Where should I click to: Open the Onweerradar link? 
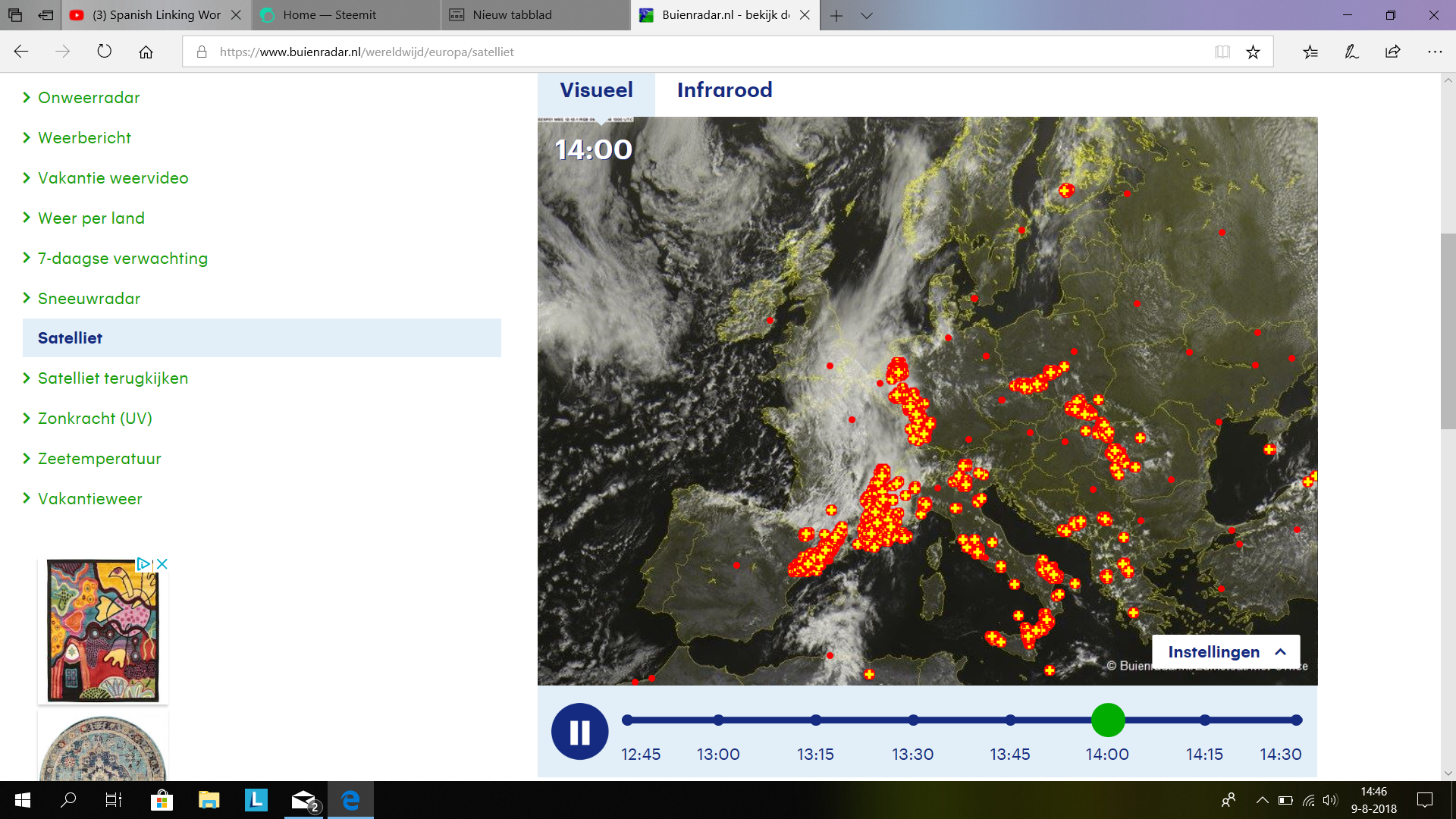coord(89,98)
